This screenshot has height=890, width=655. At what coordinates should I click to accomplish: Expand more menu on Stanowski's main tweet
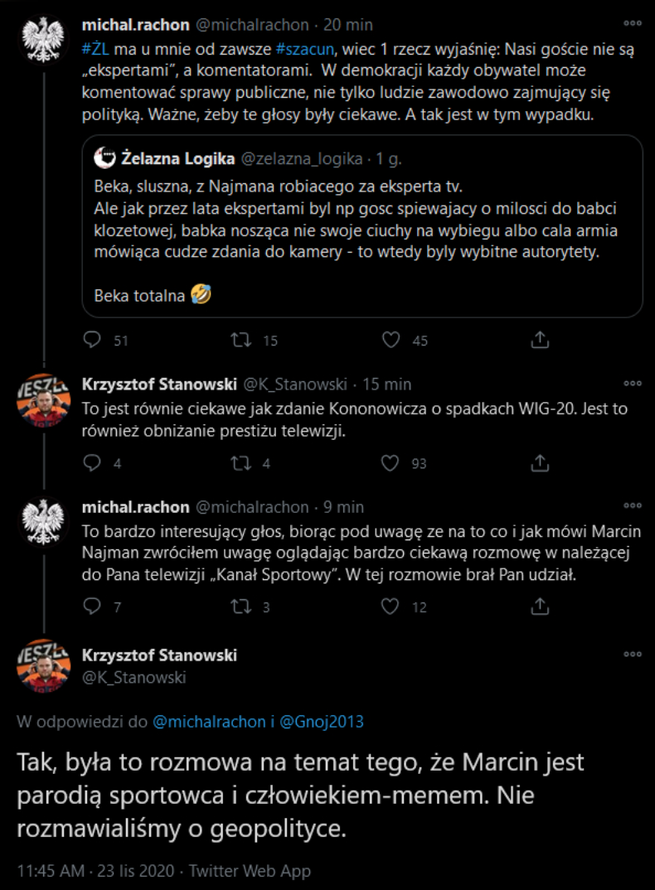(x=632, y=655)
